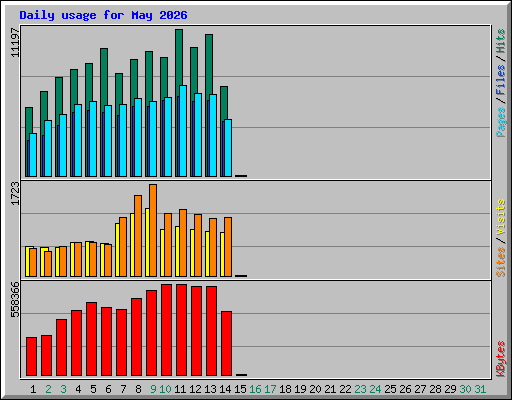Screen dimensions: 512x400
Task: Click the yellow visits bar for day 7
Action: coord(117,250)
